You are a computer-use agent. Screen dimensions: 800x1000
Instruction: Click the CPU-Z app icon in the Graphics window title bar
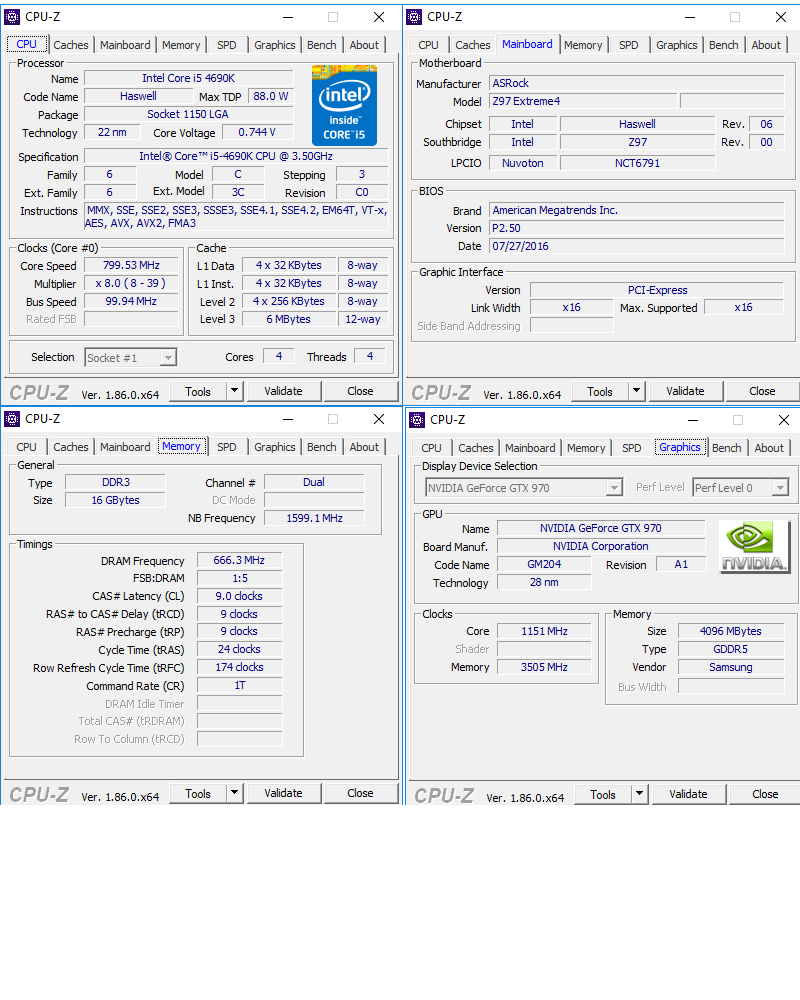point(417,420)
